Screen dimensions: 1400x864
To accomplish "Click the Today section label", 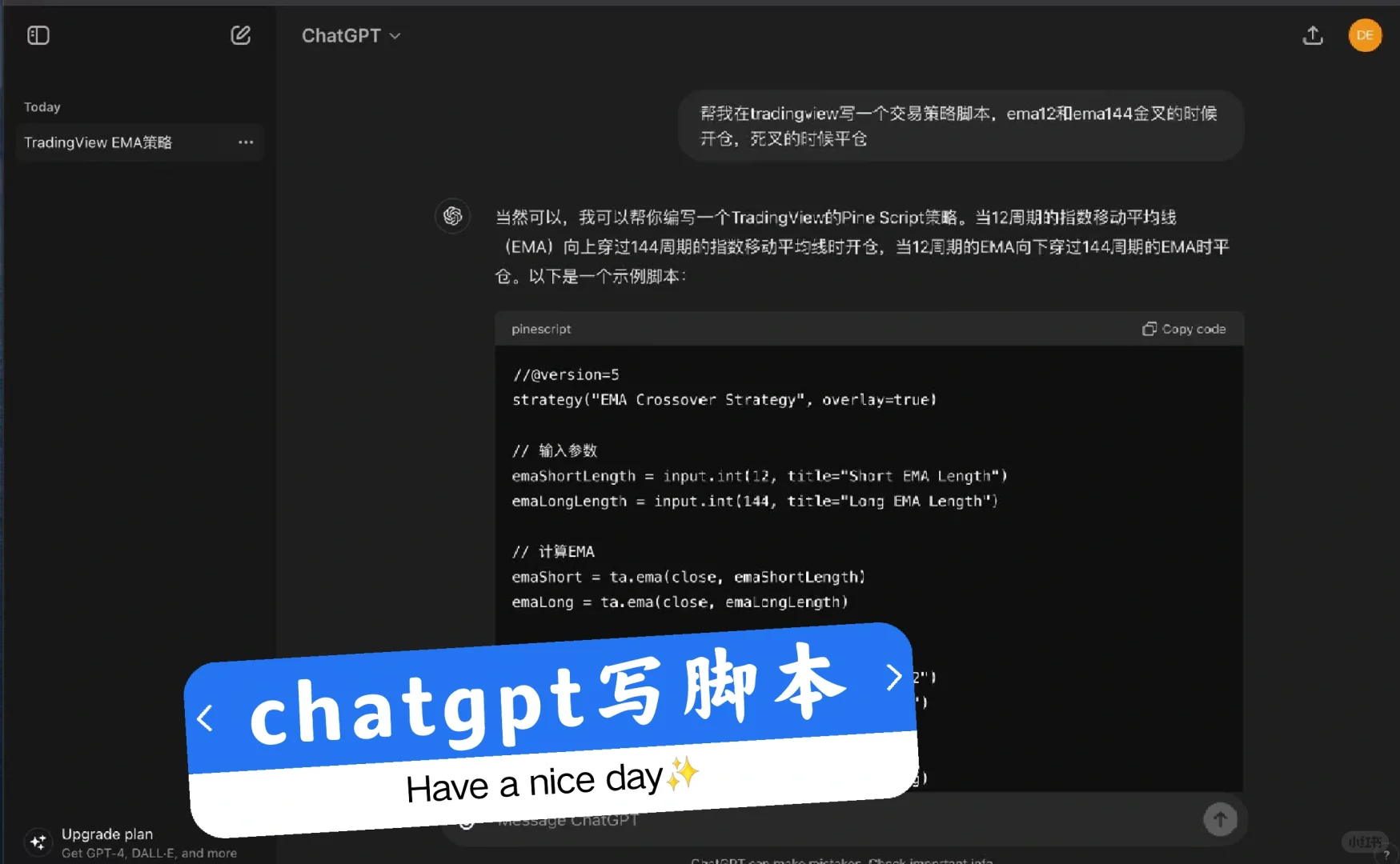I will click(42, 107).
